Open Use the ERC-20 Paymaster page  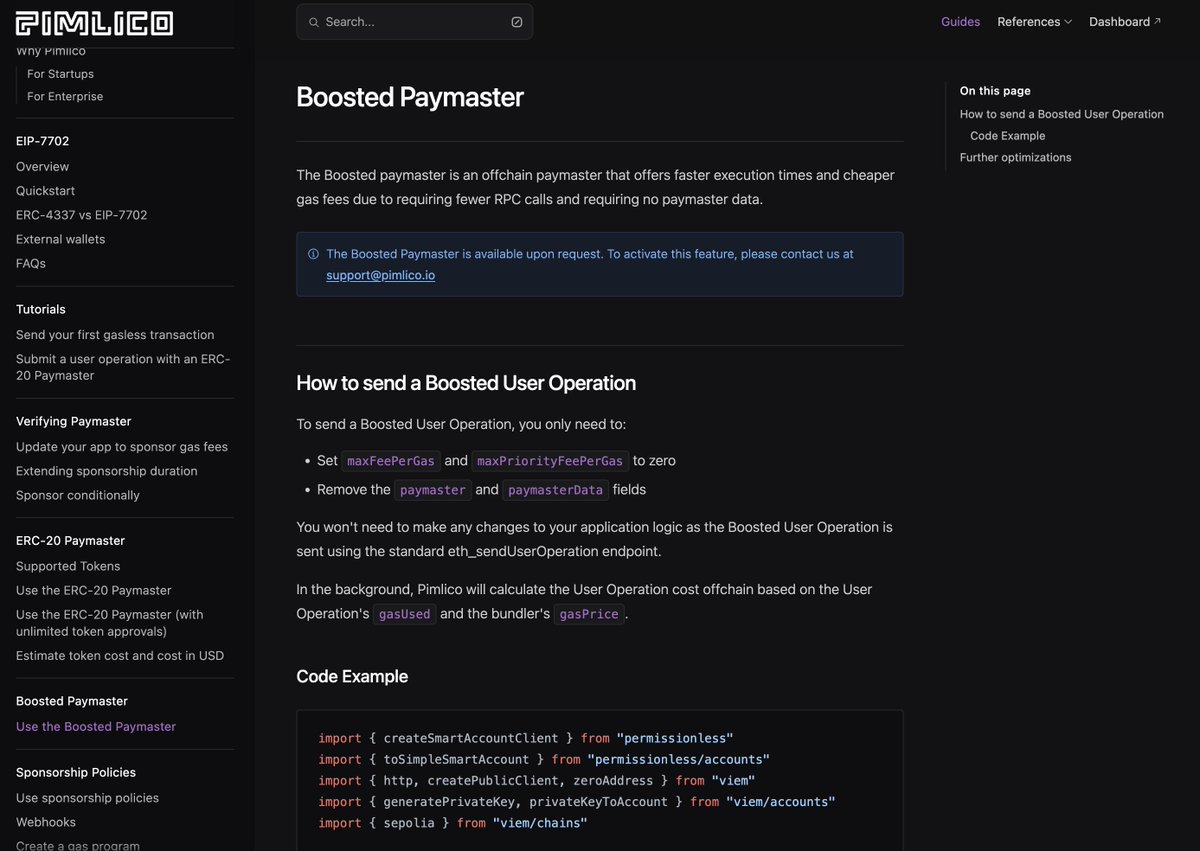(x=94, y=590)
